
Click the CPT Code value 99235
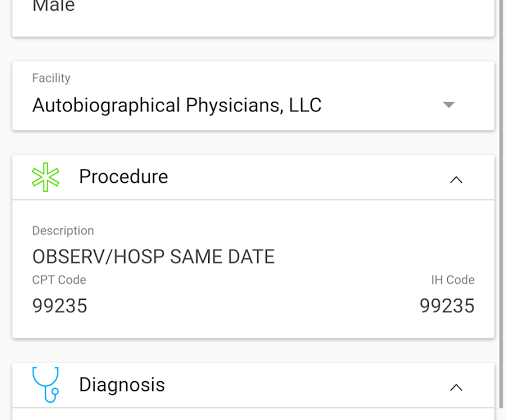tap(60, 306)
